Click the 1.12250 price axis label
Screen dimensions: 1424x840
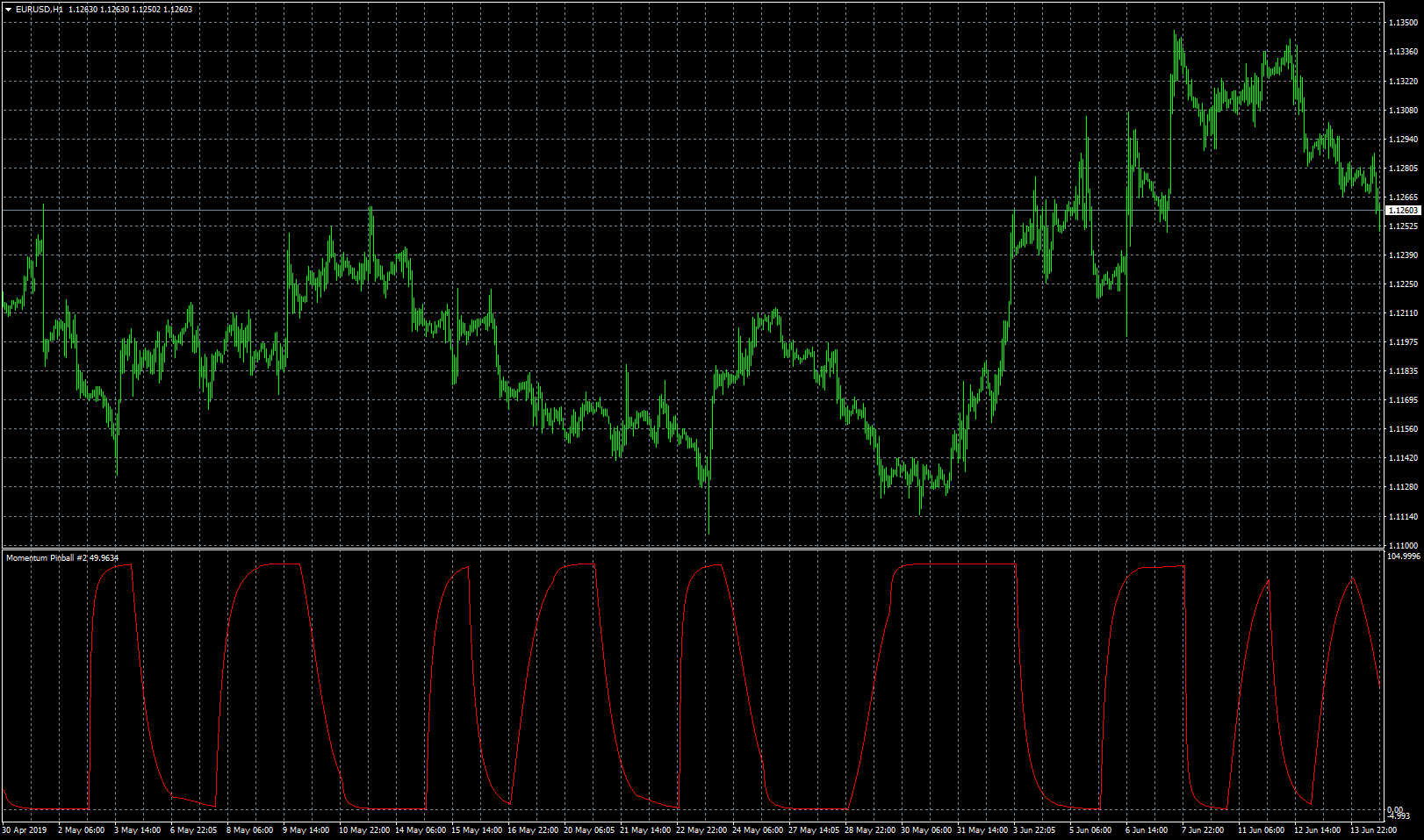coord(1403,284)
